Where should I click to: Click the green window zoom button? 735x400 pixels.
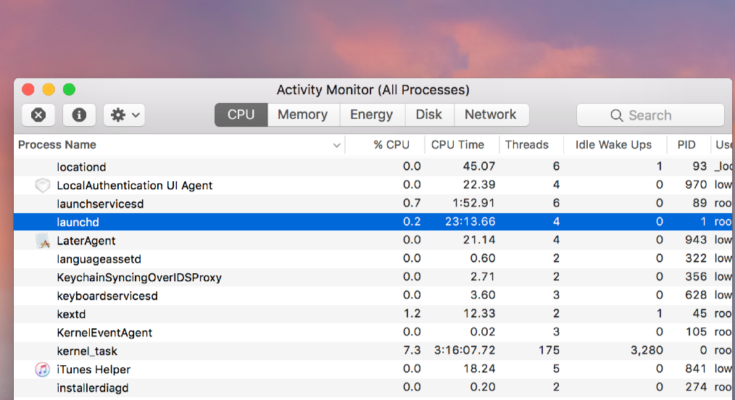[x=69, y=89]
